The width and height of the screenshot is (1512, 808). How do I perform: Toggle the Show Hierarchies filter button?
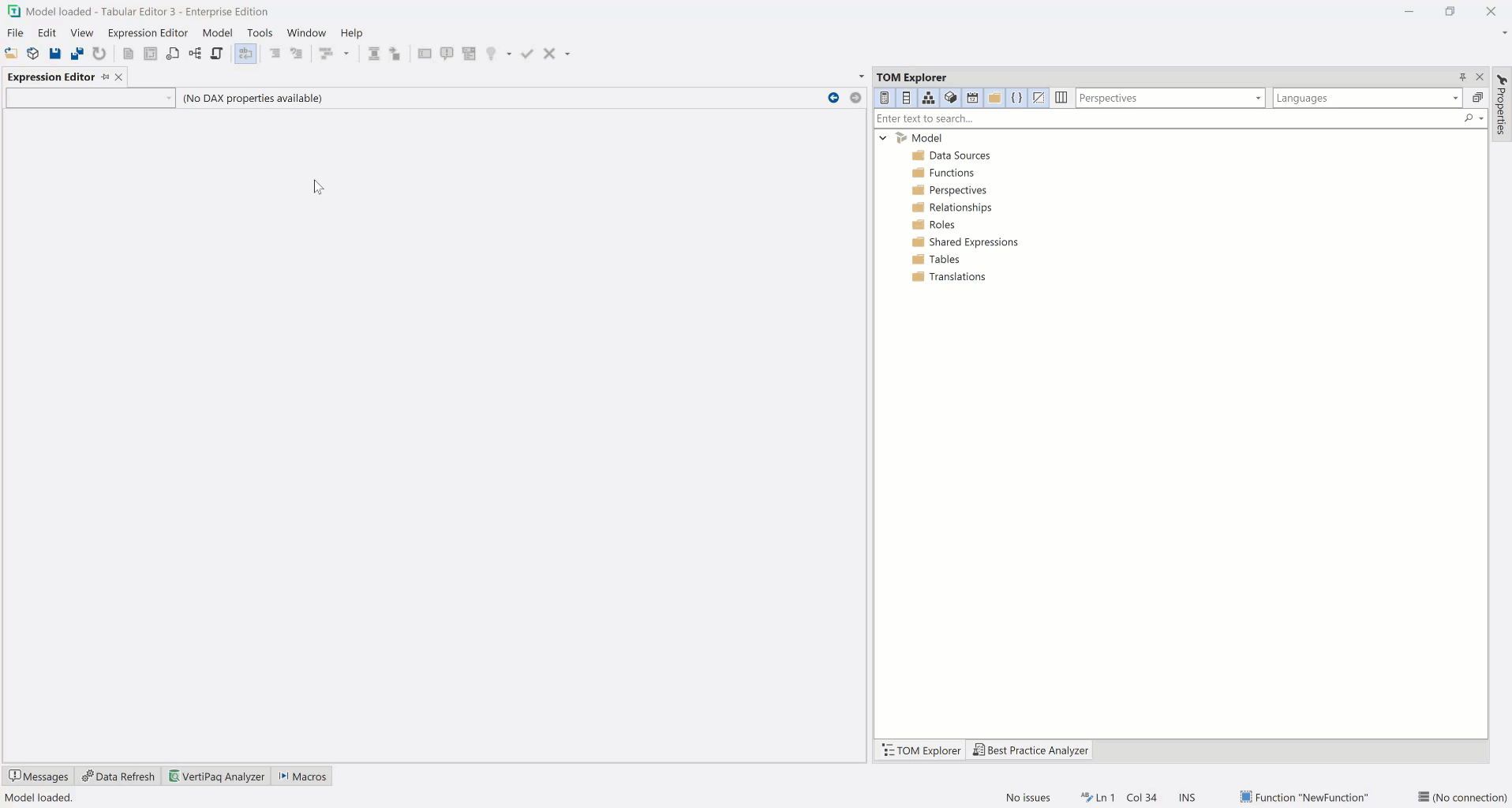click(929, 98)
